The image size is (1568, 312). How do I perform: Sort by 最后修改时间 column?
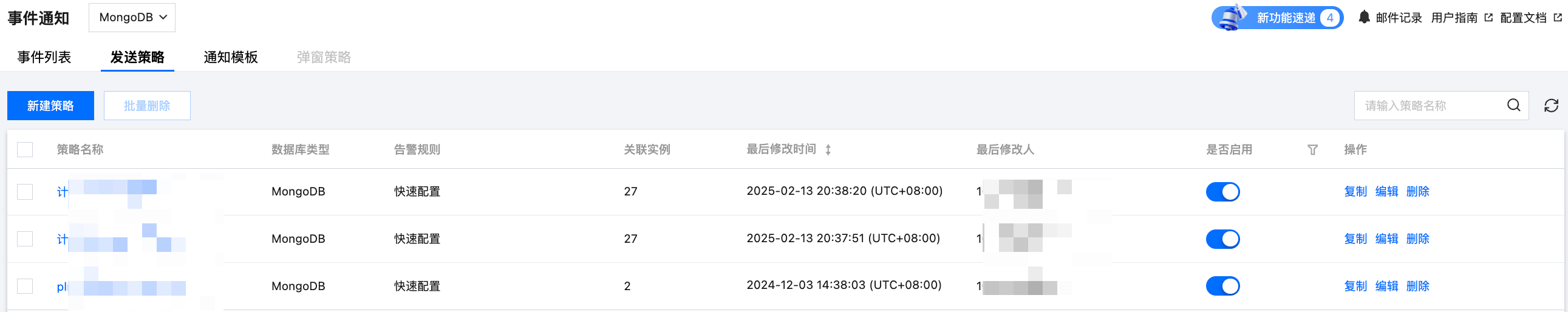828,149
